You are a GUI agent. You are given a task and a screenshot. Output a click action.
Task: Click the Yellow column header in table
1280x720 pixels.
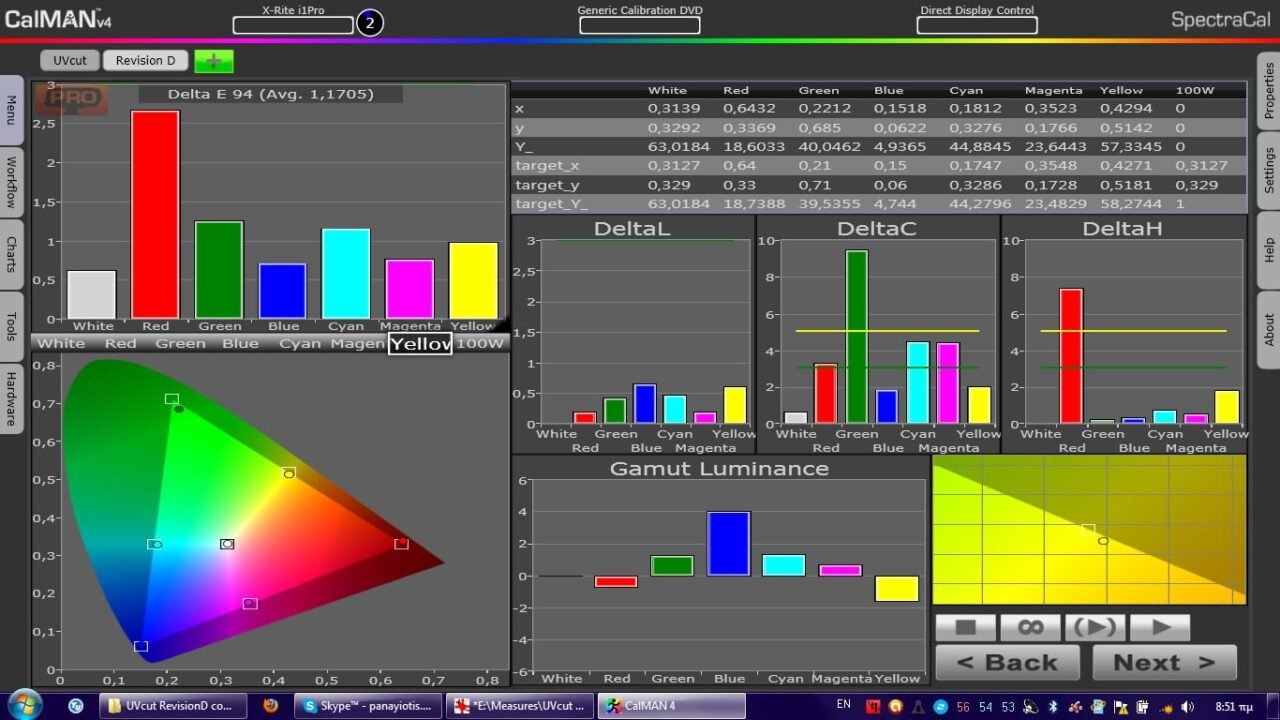pos(1121,90)
